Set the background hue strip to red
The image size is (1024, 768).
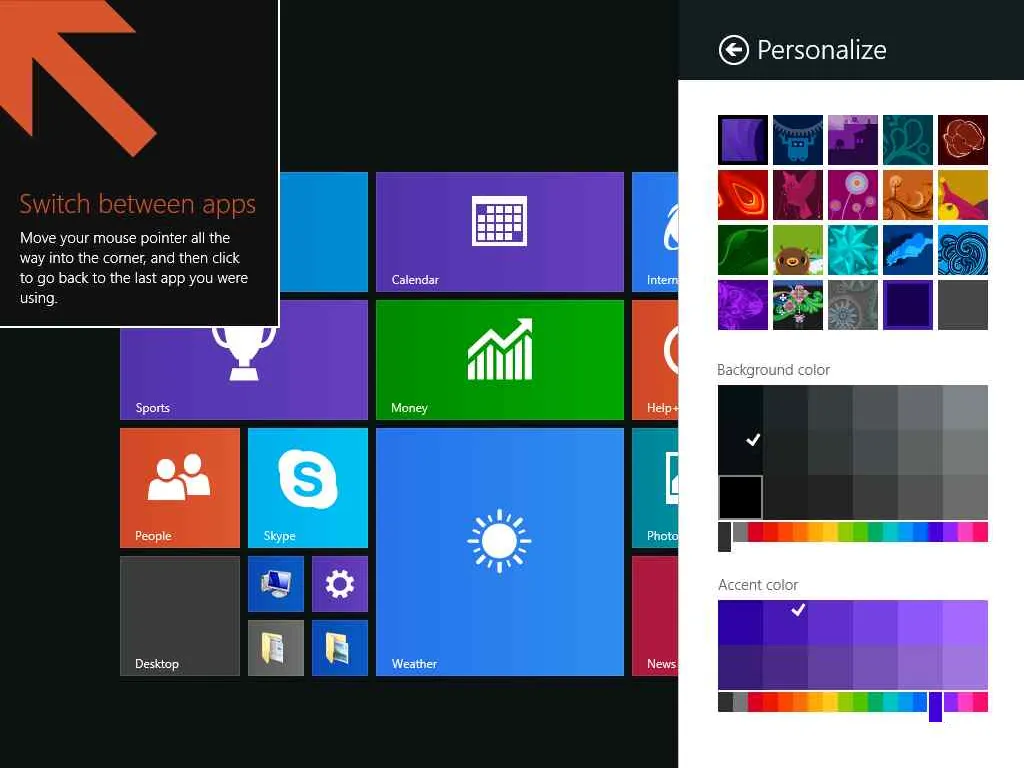[756, 532]
